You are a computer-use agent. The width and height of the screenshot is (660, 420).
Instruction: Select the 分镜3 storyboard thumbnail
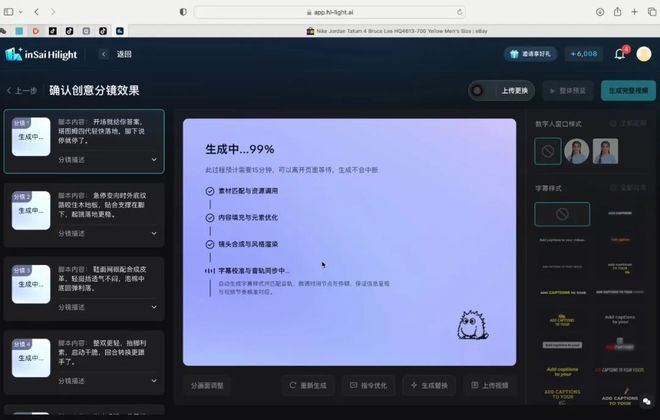tap(31, 284)
